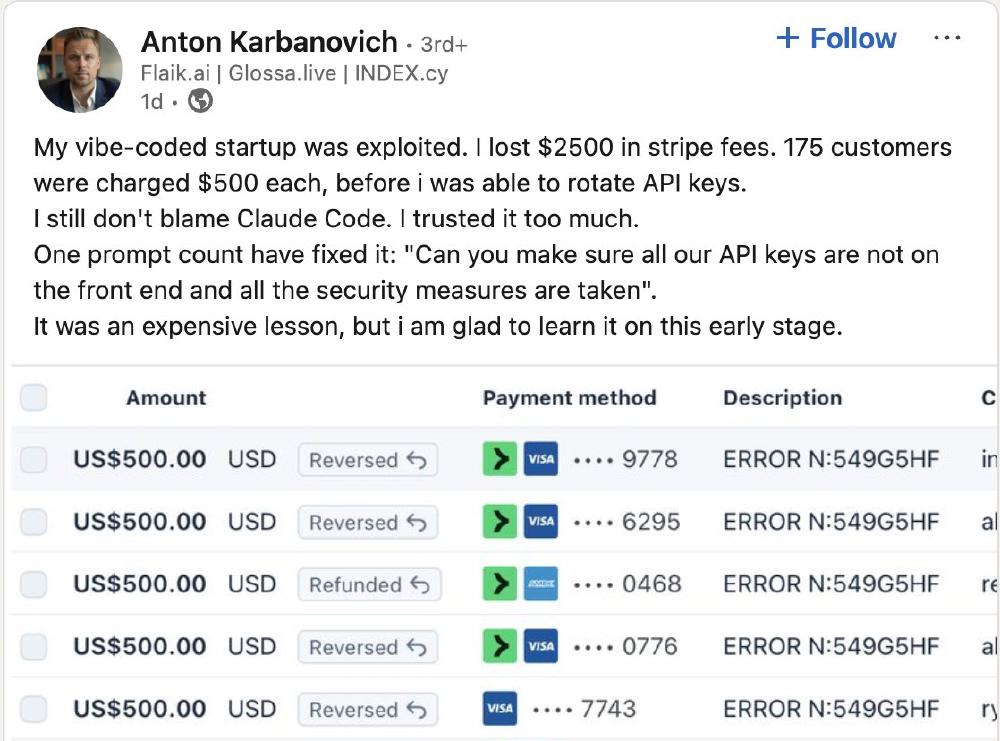The height and width of the screenshot is (741, 1000).
Task: Click the blue card icon on the row ending 0468
Action: click(x=540, y=584)
